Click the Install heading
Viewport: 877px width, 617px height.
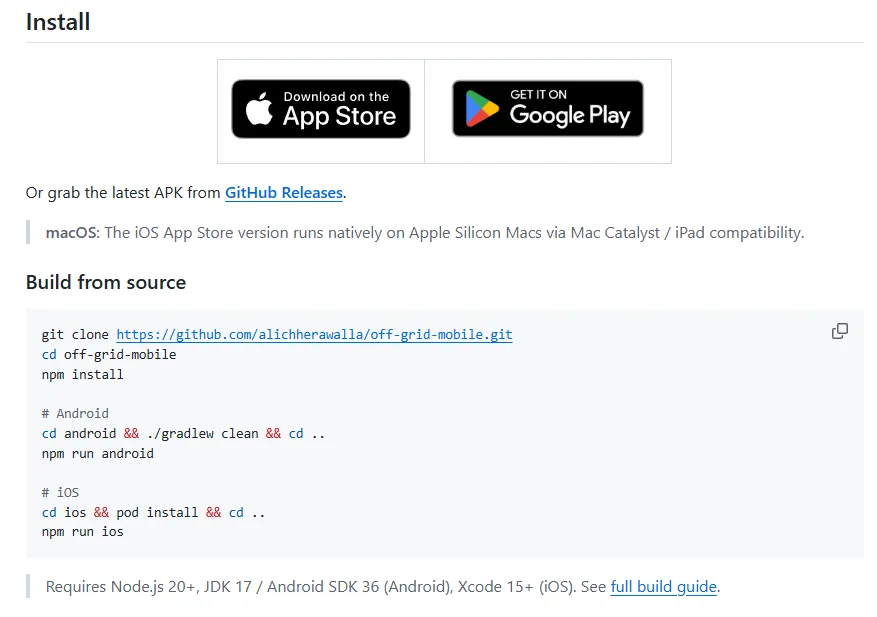[58, 22]
